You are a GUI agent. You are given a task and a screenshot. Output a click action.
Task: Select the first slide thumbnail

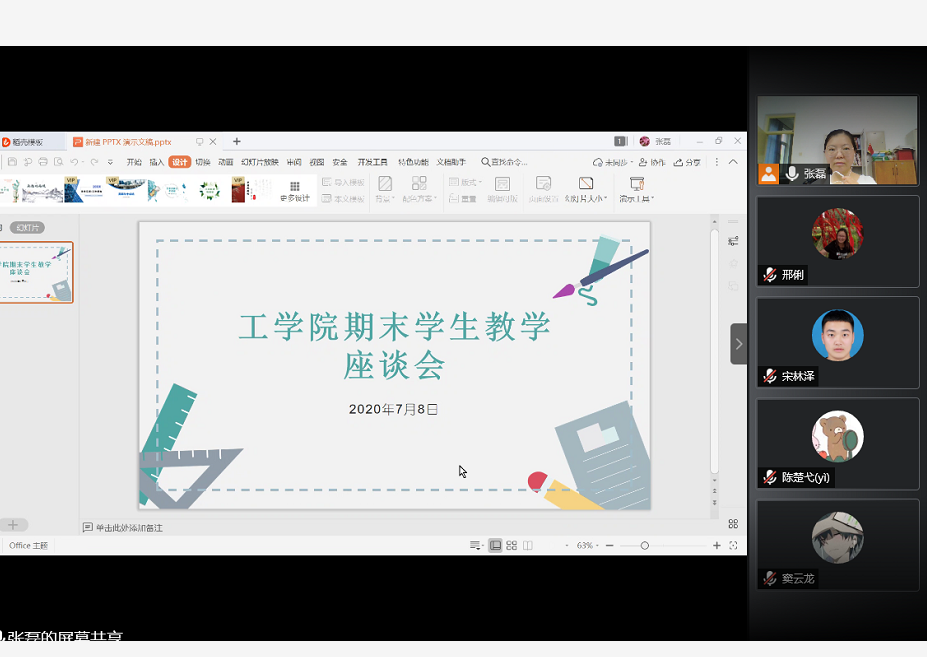(x=36, y=272)
